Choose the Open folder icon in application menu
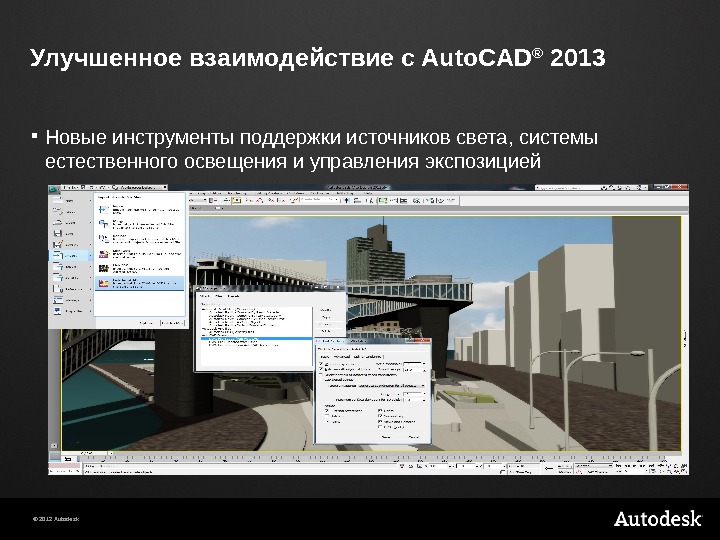Image resolution: width=720 pixels, height=540 pixels. tap(57, 222)
